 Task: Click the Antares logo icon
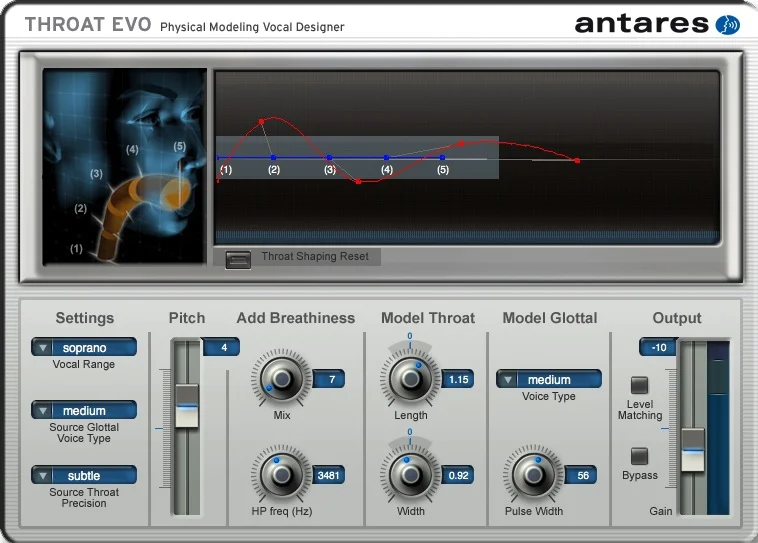[x=727, y=25]
